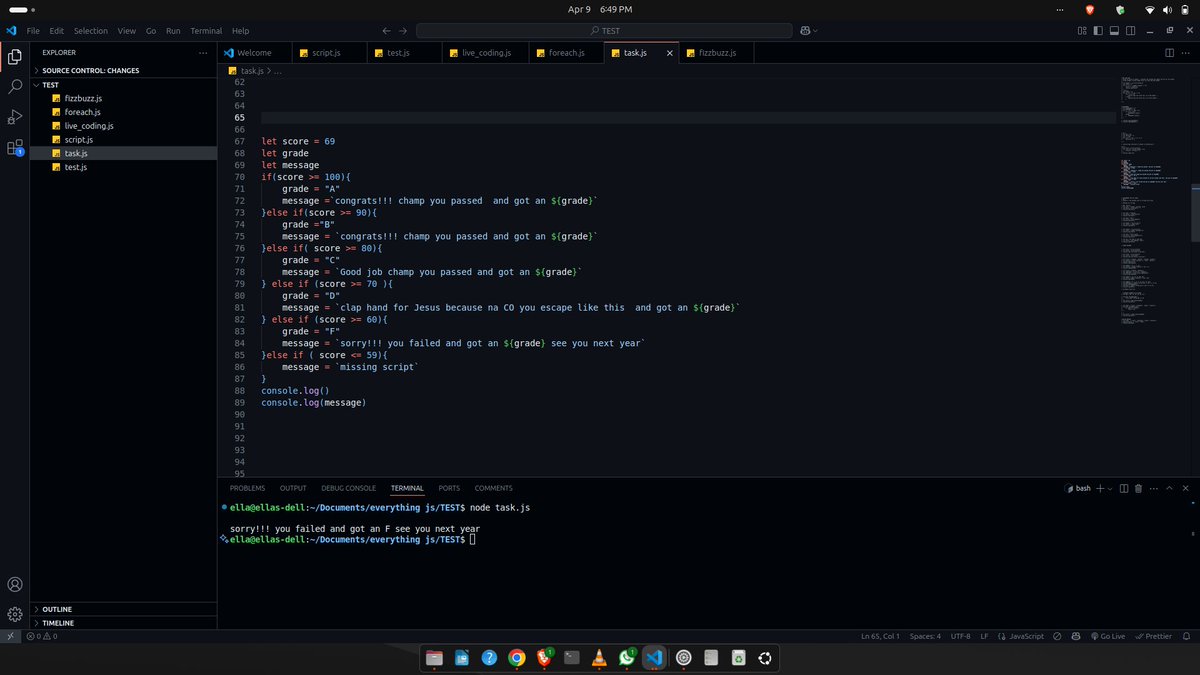
Task: Change the LF end of line sequence
Action: 984,636
